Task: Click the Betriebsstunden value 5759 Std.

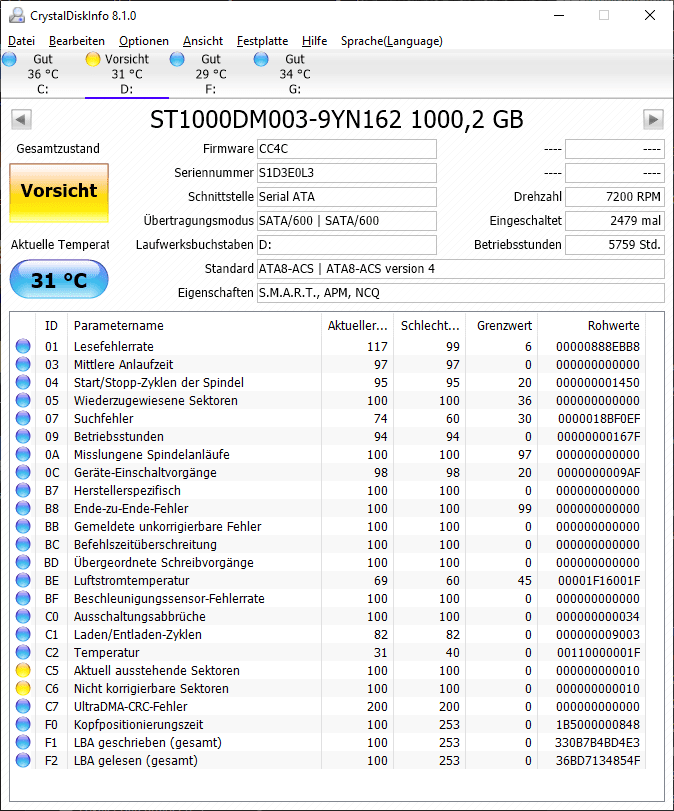Action: [x=615, y=245]
